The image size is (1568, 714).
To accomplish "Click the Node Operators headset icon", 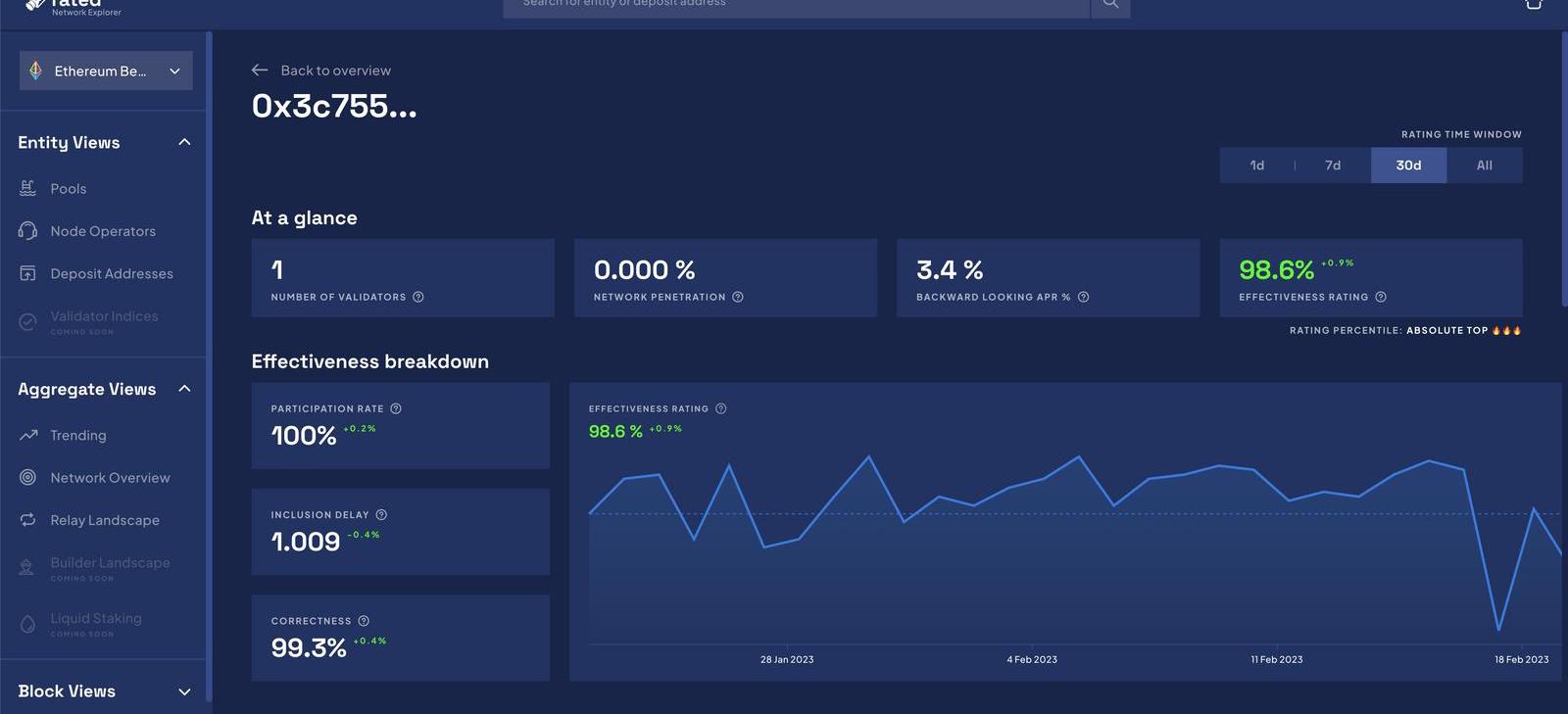I will 28,231.
